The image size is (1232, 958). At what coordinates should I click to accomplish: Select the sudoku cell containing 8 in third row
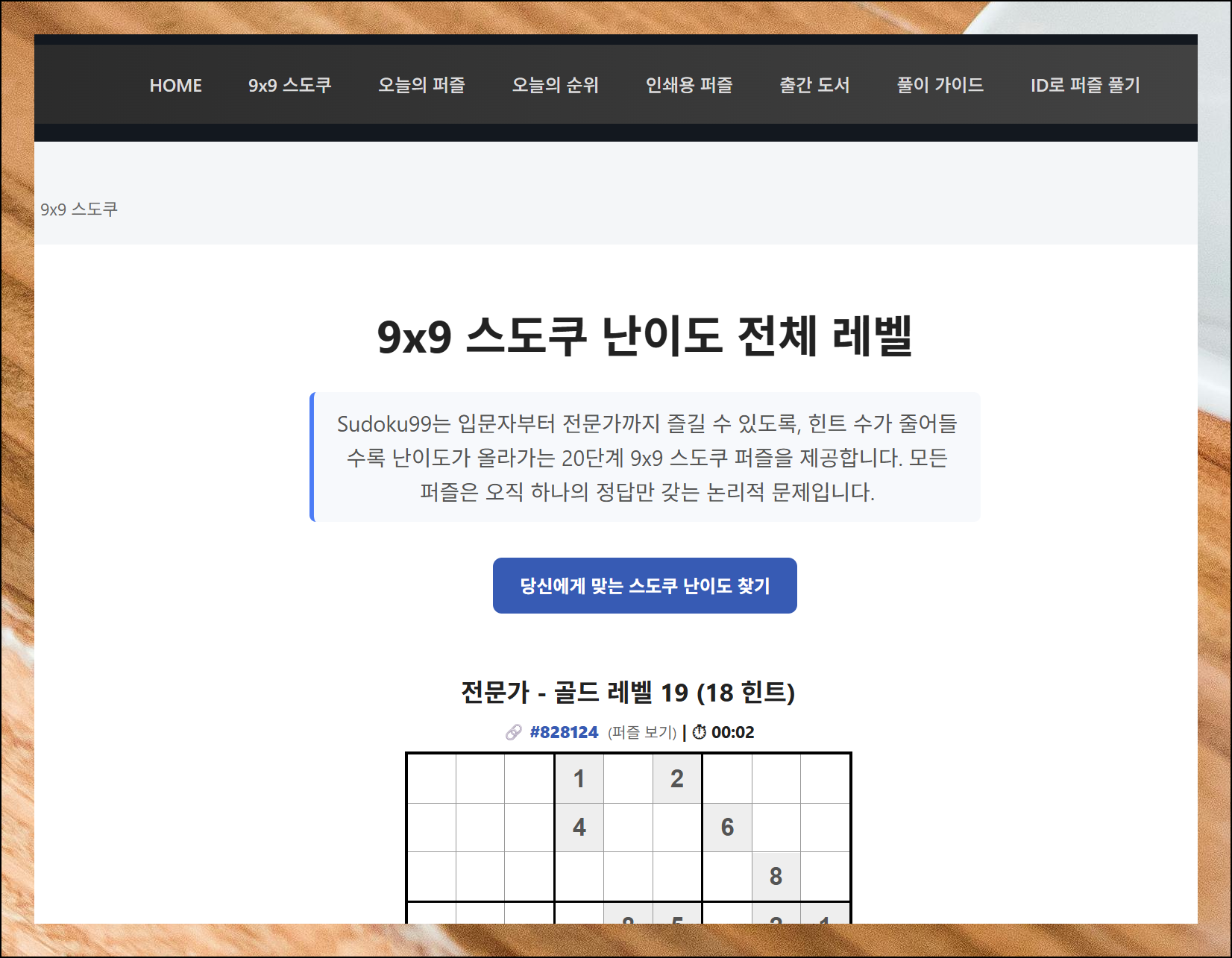(x=776, y=876)
